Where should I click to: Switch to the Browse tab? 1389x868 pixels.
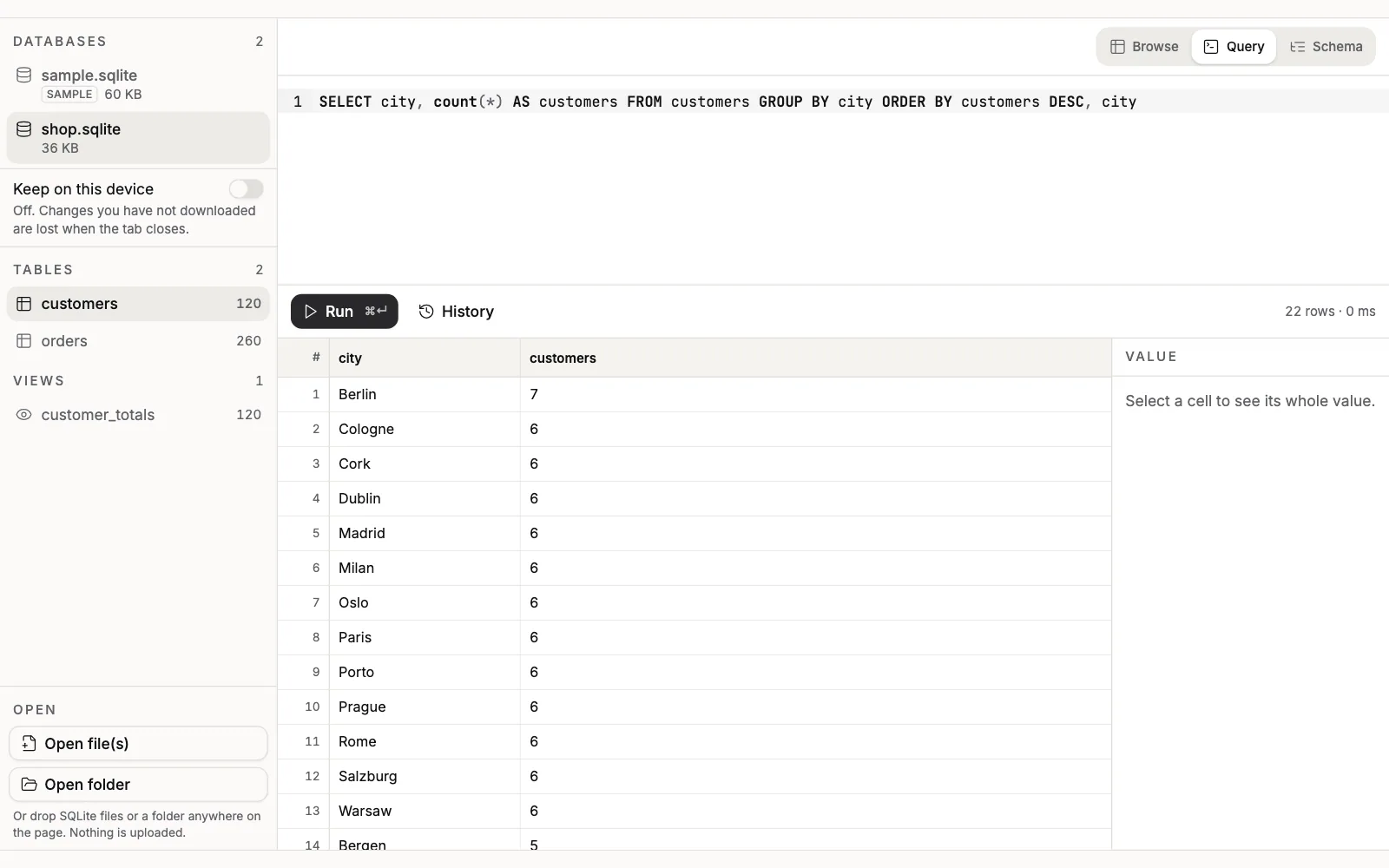coord(1144,47)
